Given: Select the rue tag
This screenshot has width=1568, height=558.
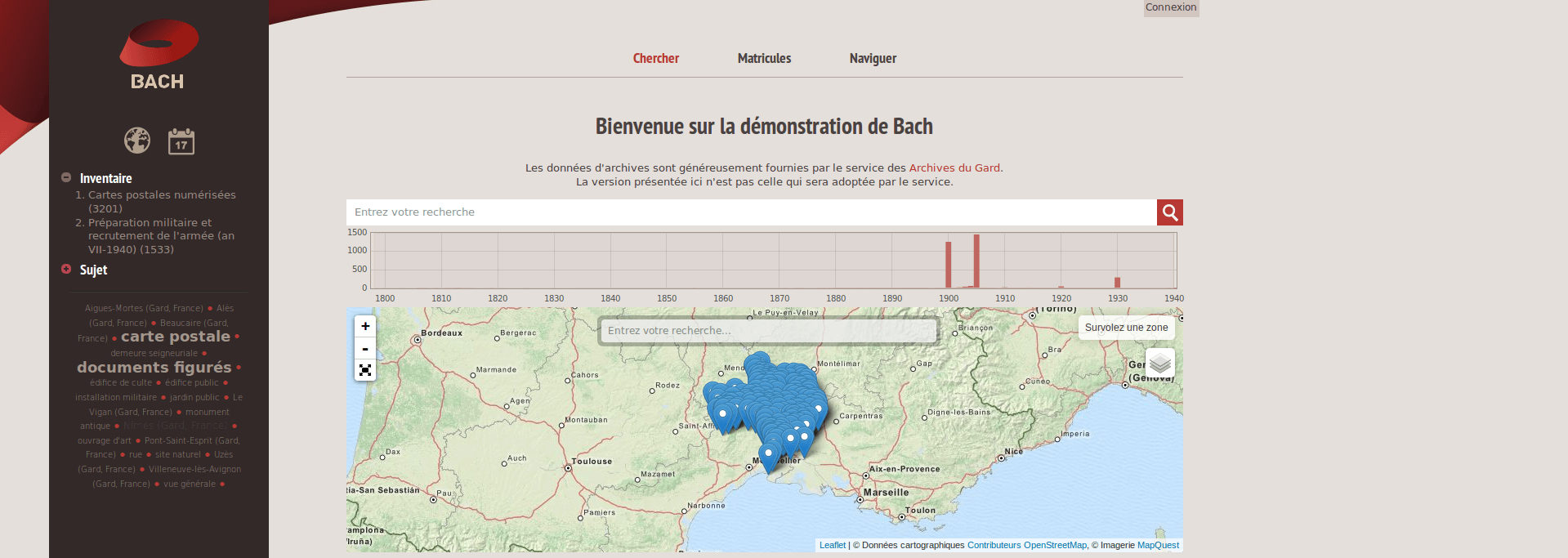Looking at the screenshot, I should pyautogui.click(x=136, y=455).
